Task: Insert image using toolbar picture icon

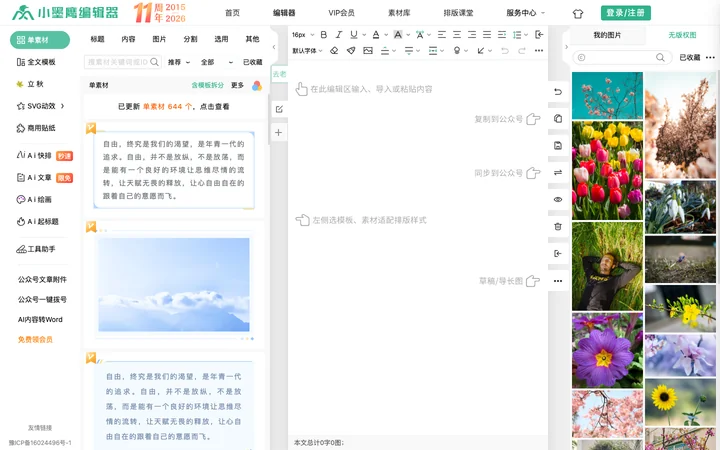Action: pyautogui.click(x=368, y=51)
